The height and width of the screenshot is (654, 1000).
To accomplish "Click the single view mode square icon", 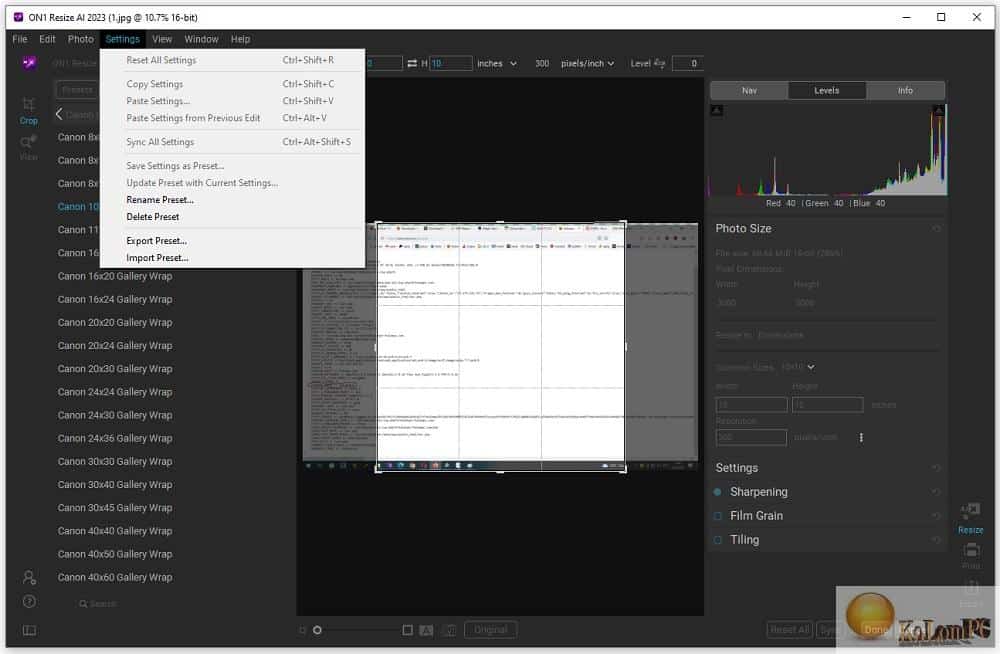I will coord(408,630).
